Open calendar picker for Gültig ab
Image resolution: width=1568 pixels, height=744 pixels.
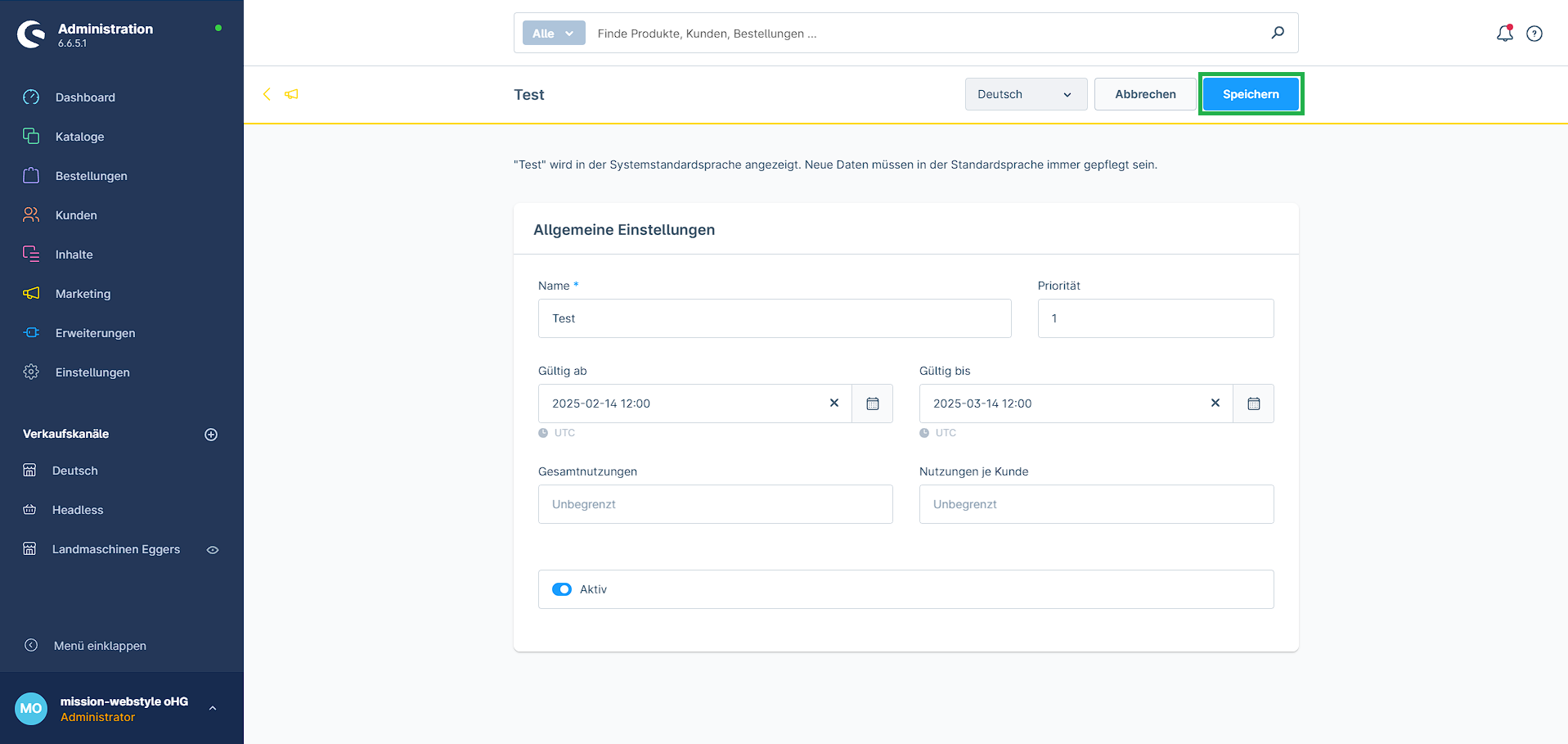pos(873,404)
